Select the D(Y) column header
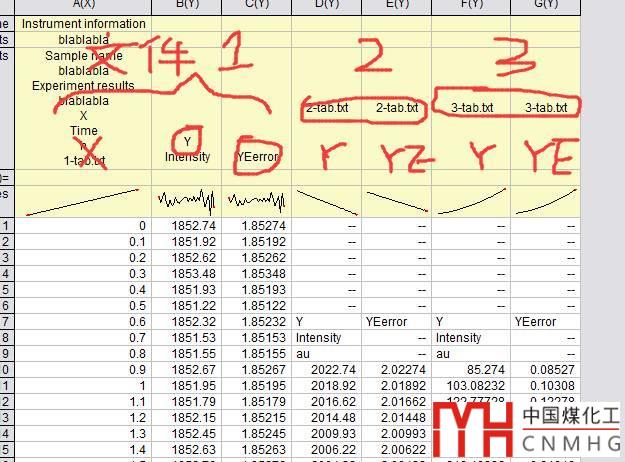 (326, 5)
